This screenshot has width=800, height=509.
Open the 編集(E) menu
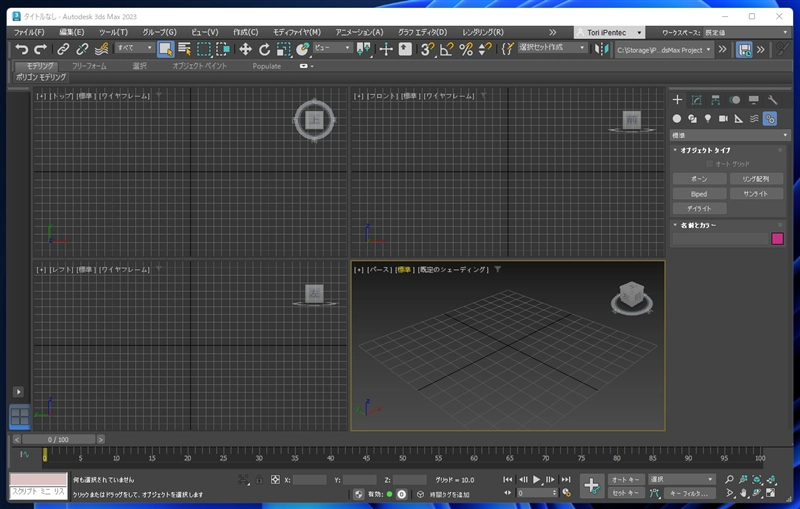[72, 32]
